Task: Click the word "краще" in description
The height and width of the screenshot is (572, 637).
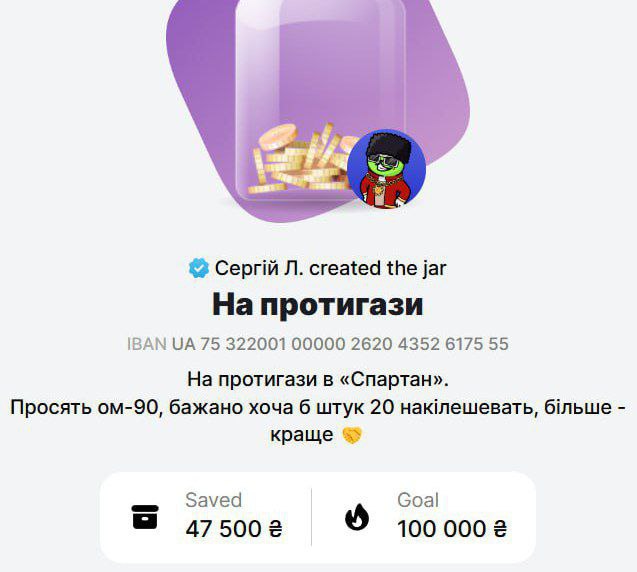Action: tap(301, 435)
